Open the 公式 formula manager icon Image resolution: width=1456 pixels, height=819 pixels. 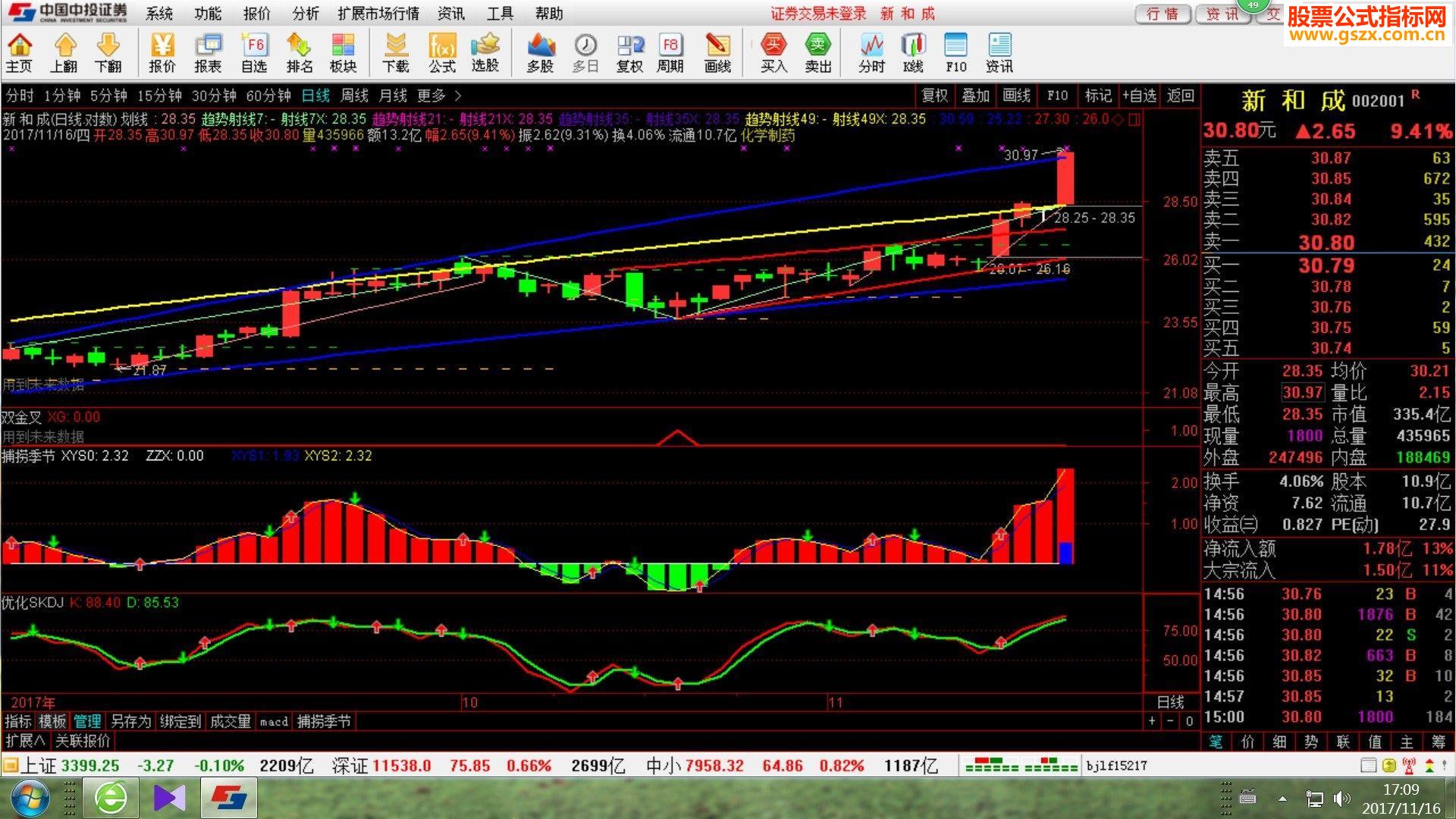coord(442,53)
